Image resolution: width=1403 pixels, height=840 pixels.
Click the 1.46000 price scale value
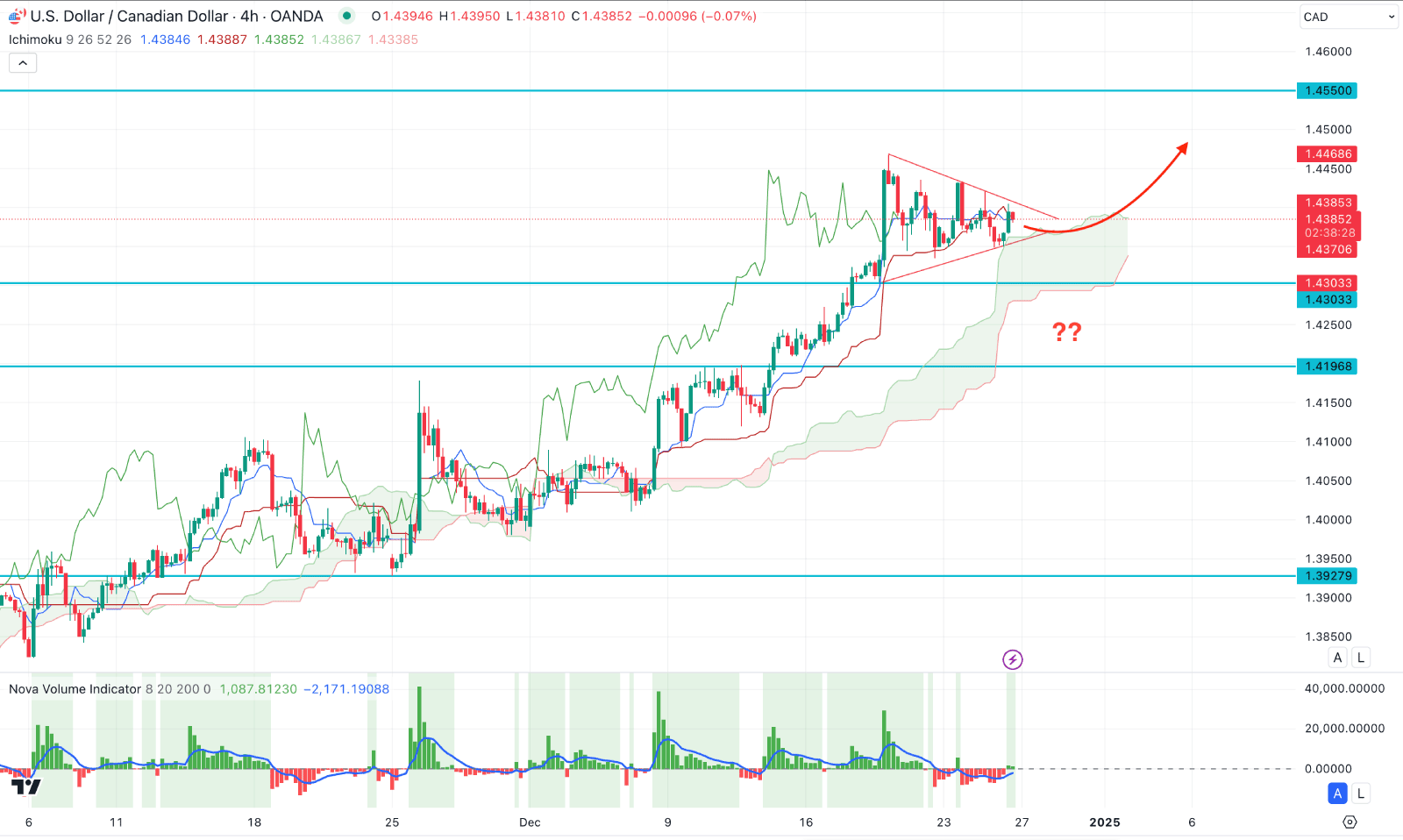point(1328,52)
